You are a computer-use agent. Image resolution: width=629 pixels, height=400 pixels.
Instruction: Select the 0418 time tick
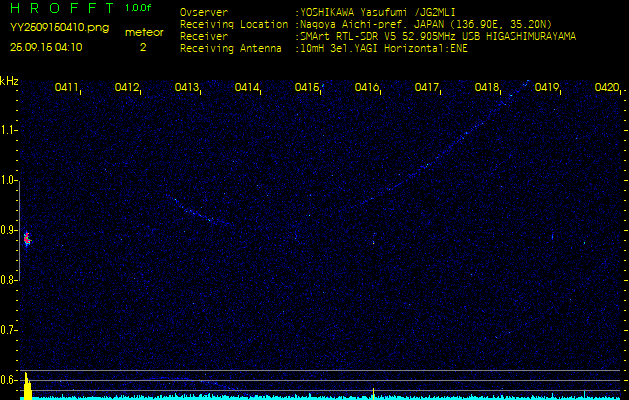coord(487,88)
